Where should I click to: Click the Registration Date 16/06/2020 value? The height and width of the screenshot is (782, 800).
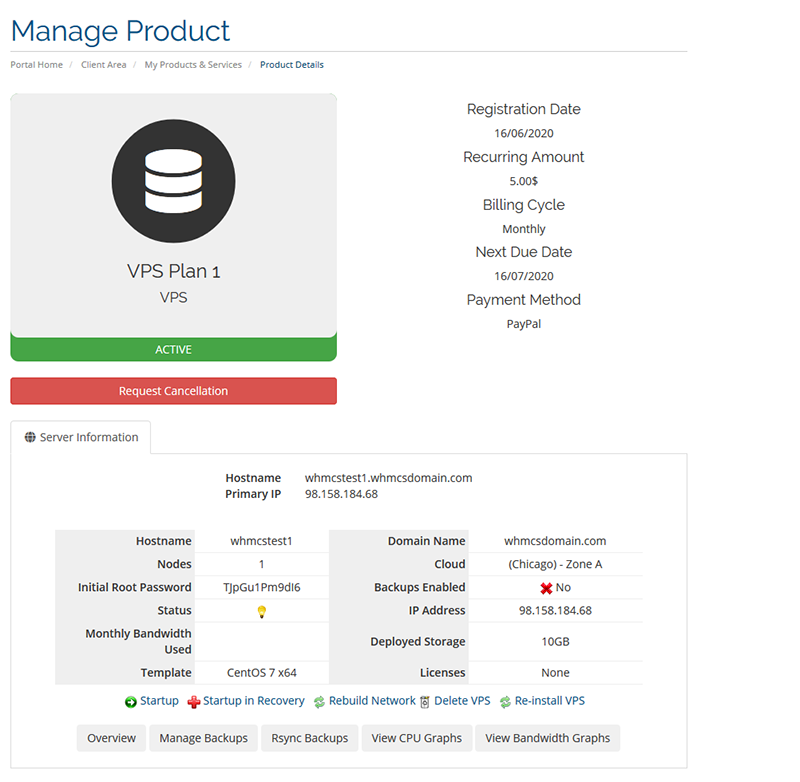(524, 134)
